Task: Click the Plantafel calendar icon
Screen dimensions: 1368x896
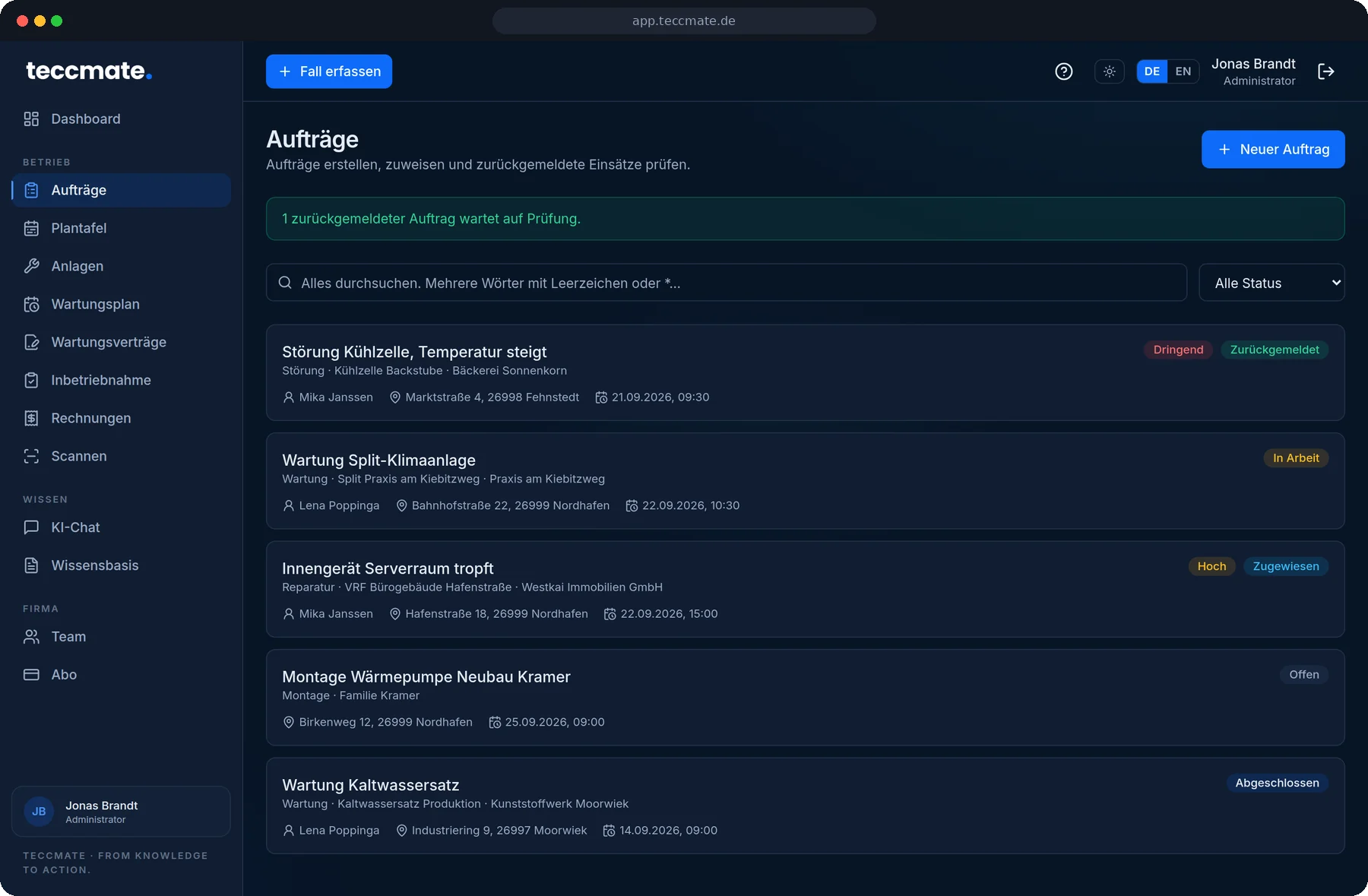Action: click(x=31, y=228)
